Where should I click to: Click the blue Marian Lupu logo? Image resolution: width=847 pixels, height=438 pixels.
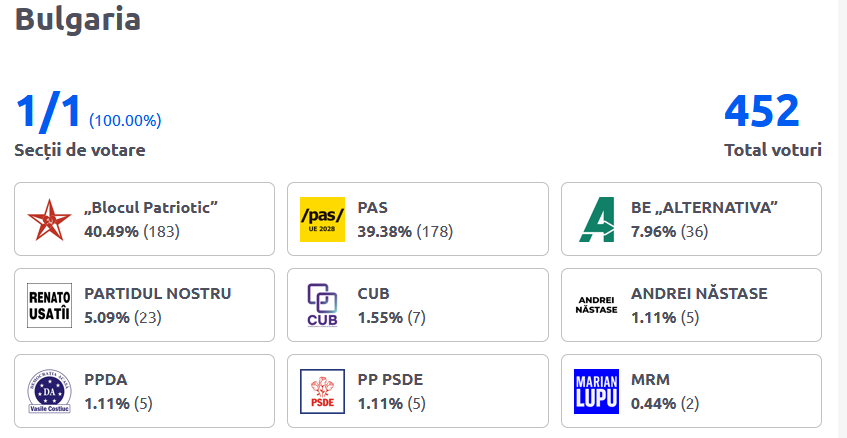596,391
